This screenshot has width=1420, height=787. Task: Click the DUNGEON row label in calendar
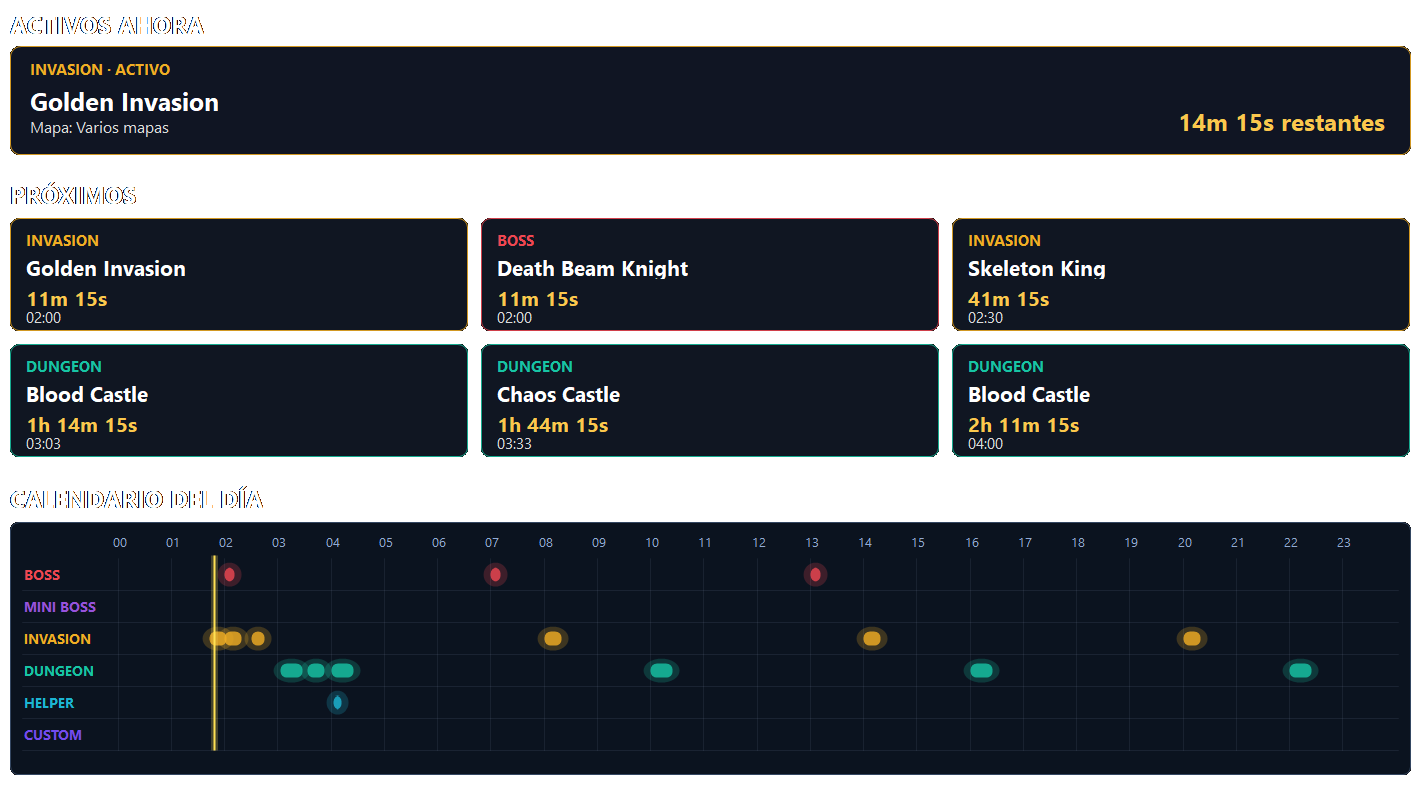pos(59,671)
